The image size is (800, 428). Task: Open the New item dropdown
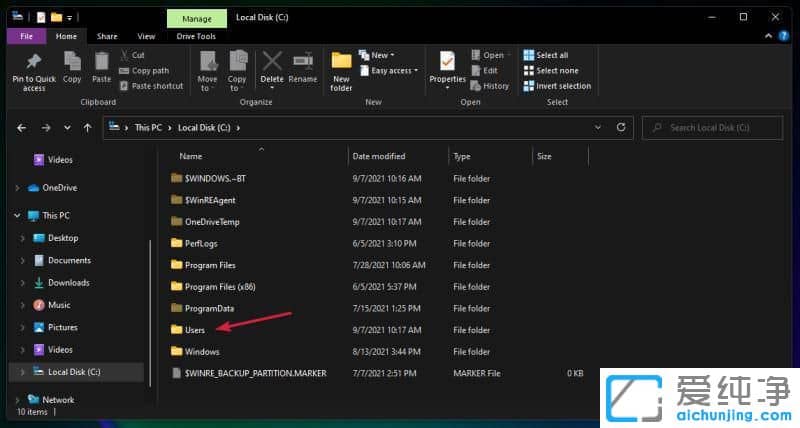377,55
